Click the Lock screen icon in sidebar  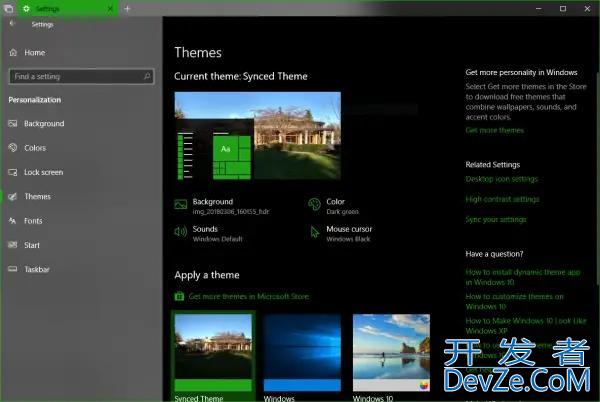tap(13, 172)
